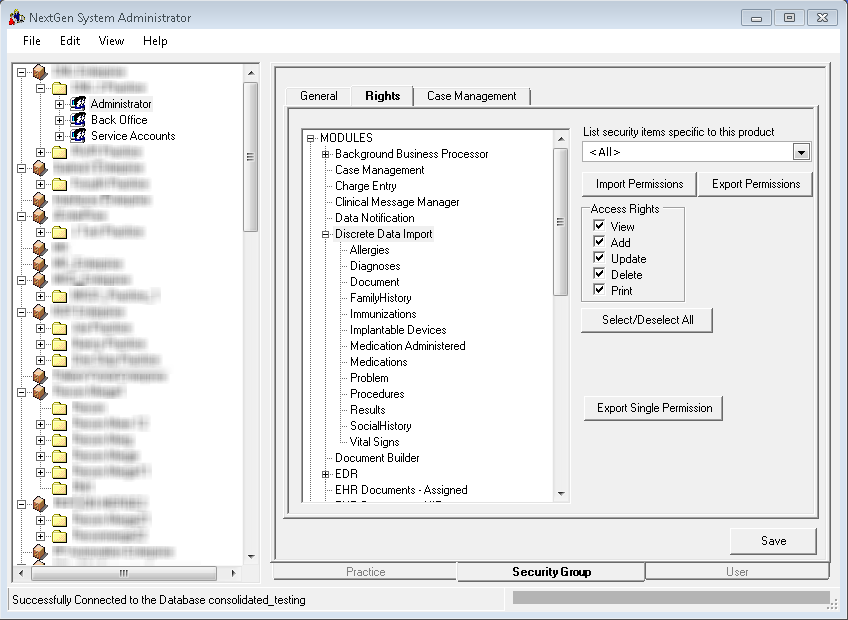Select EHR Documents - Assigned module
This screenshot has height=620, width=848.
click(401, 490)
